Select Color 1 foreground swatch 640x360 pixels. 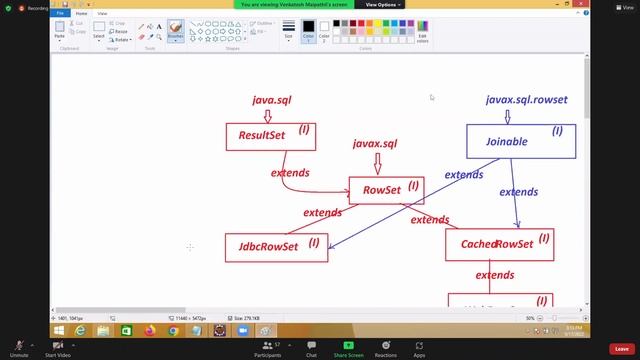pyautogui.click(x=309, y=31)
